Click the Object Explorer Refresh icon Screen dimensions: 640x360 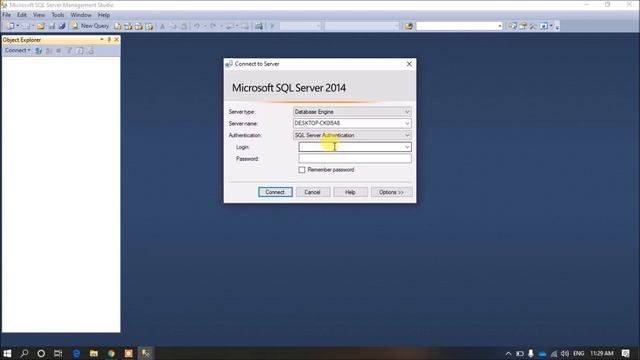80,51
